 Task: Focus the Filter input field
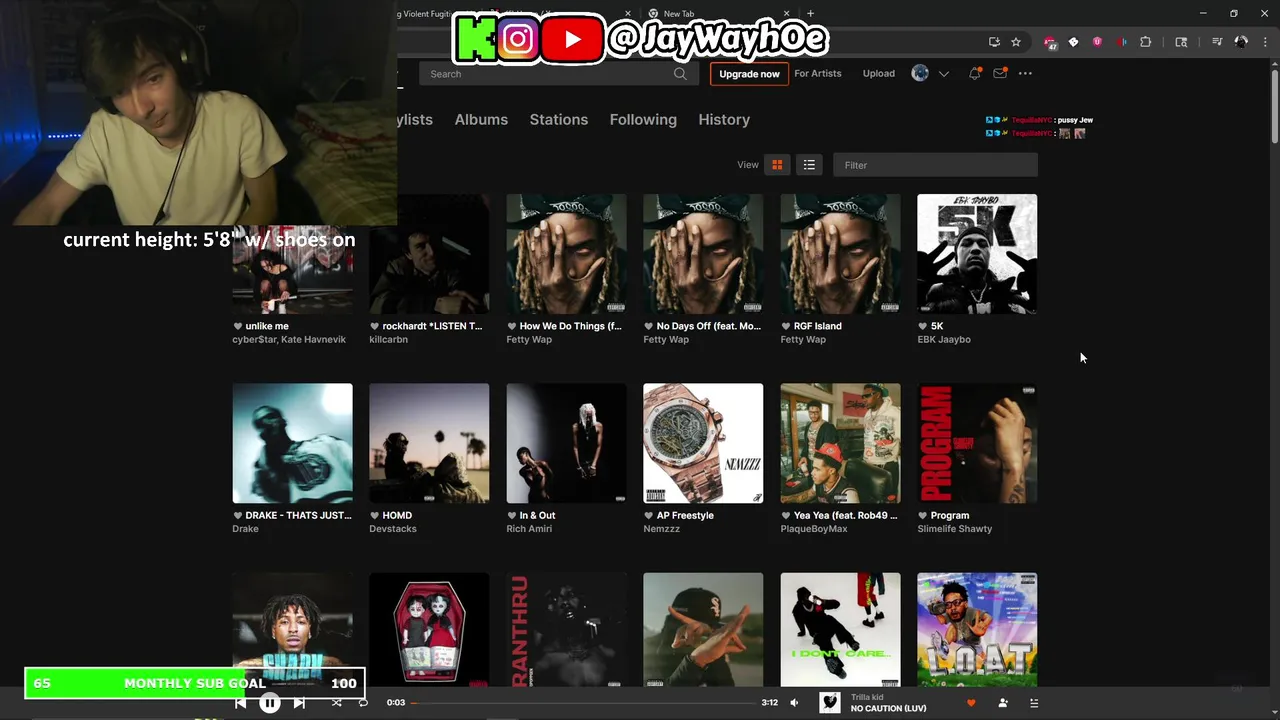[935, 165]
